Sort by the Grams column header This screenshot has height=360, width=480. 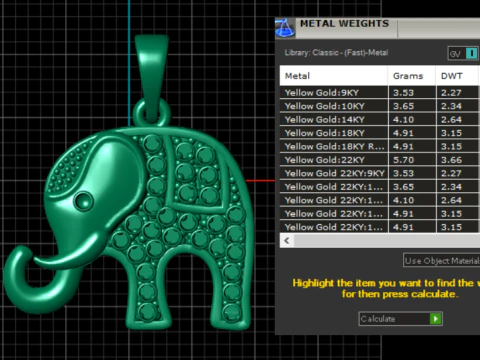tap(412, 76)
